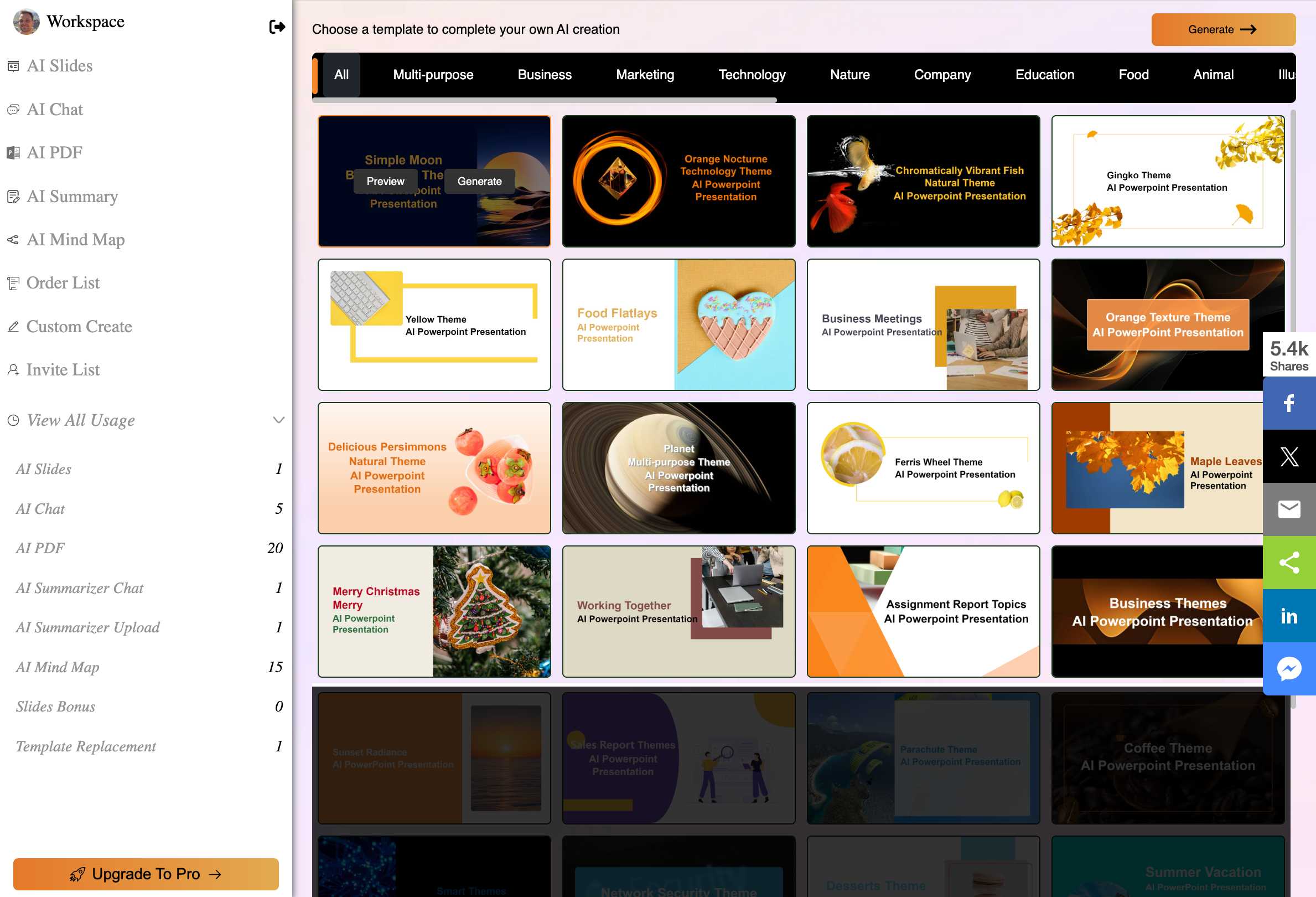The height and width of the screenshot is (897, 1316).
Task: Select the Planet Multi-purpose template
Action: point(678,468)
